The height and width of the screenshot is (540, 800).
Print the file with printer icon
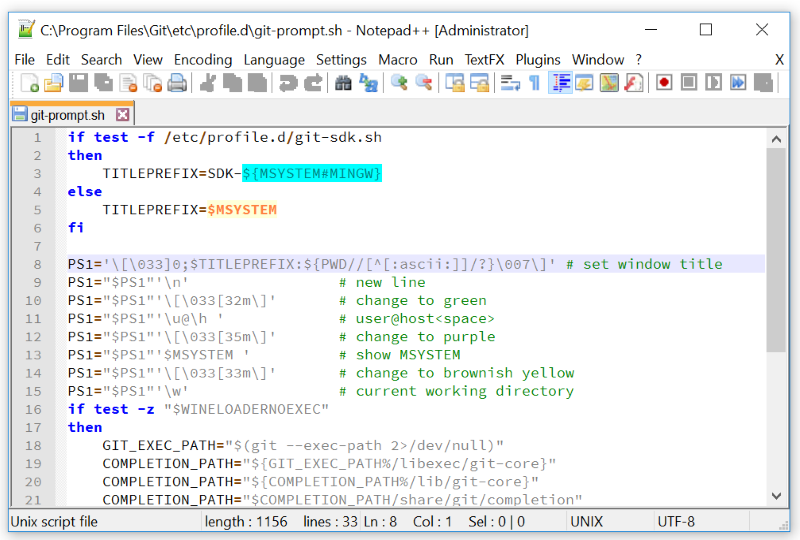coord(177,83)
